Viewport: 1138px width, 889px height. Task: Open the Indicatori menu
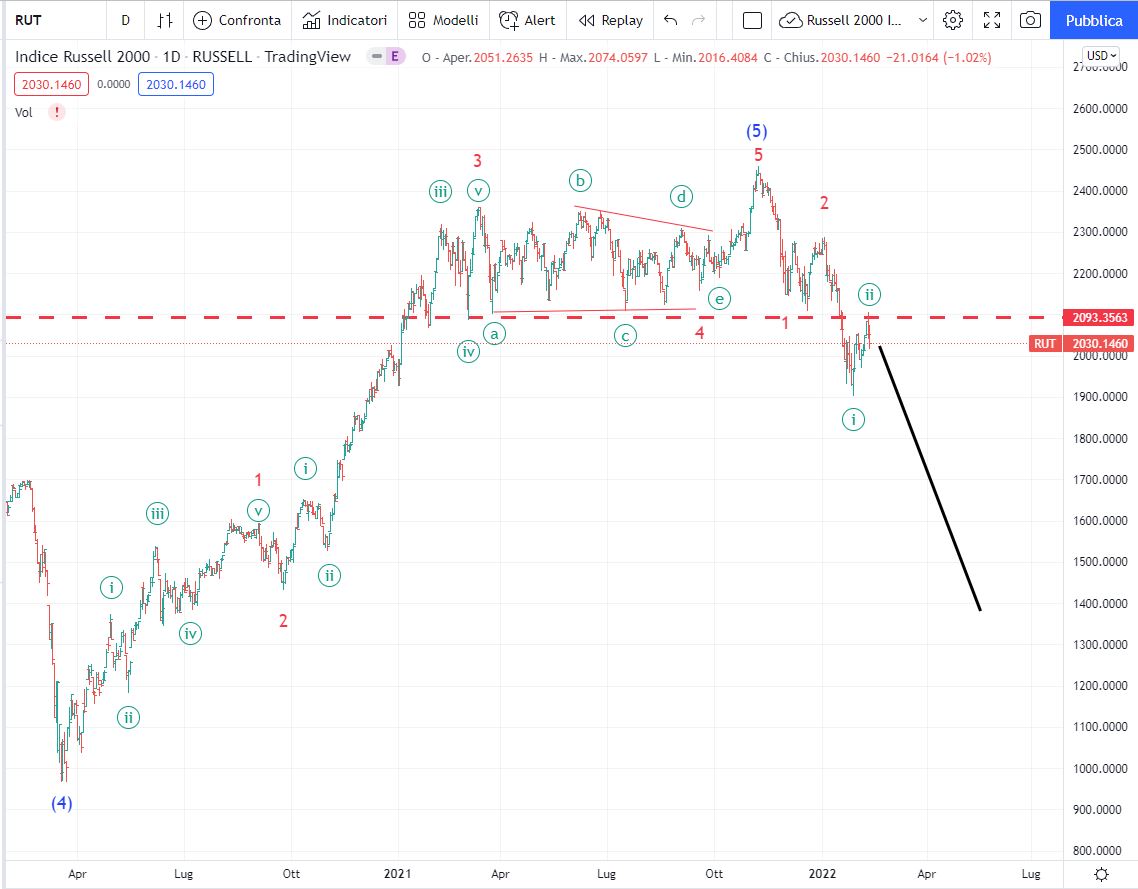tap(345, 20)
